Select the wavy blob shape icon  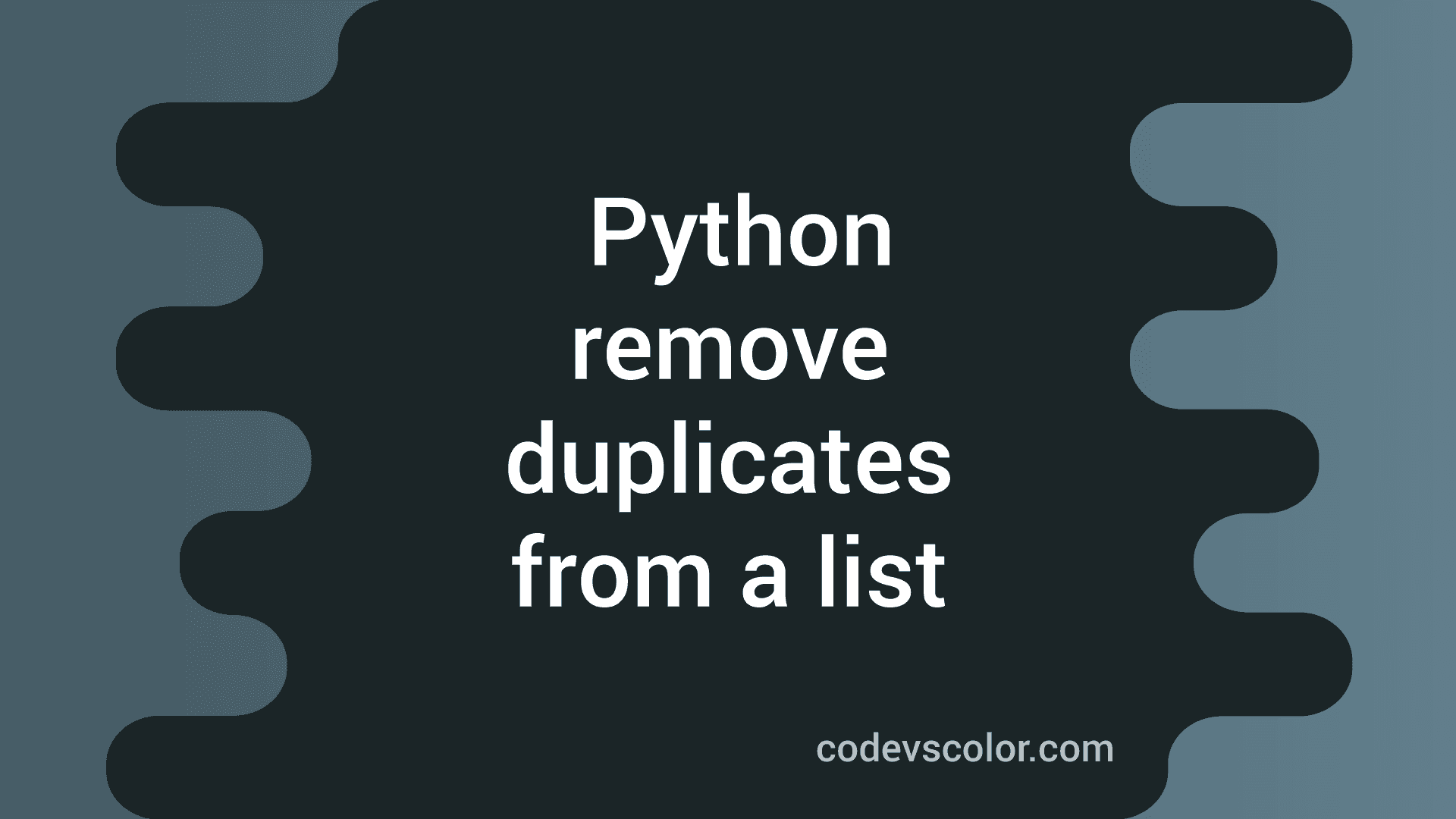728,410
